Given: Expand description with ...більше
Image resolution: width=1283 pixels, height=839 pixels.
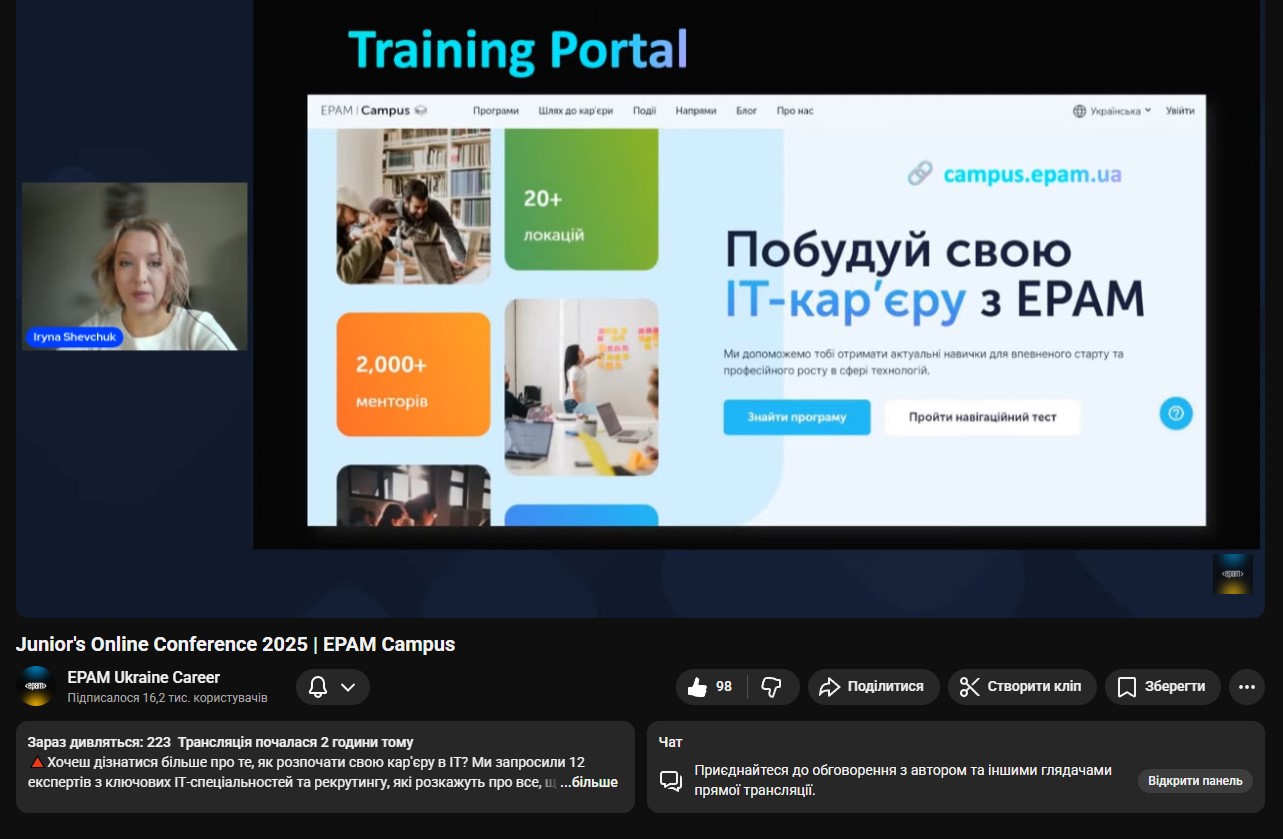Looking at the screenshot, I should click(588, 782).
